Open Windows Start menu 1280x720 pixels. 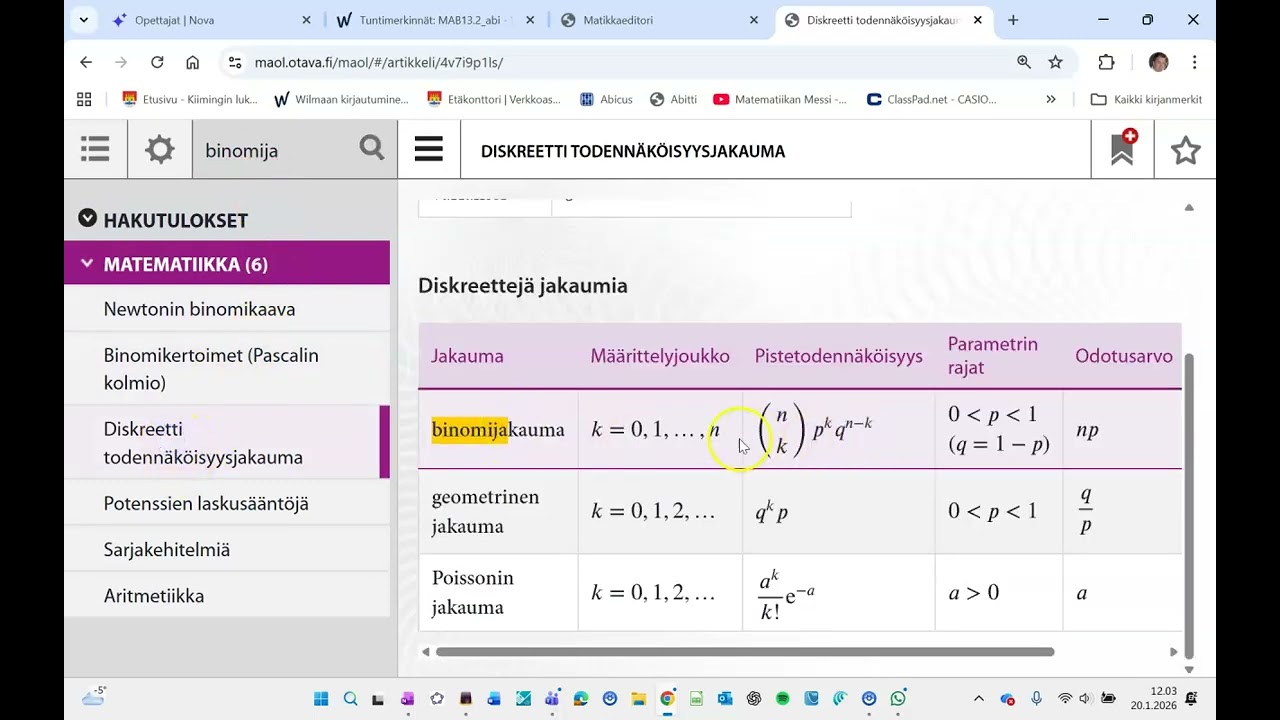[321, 699]
